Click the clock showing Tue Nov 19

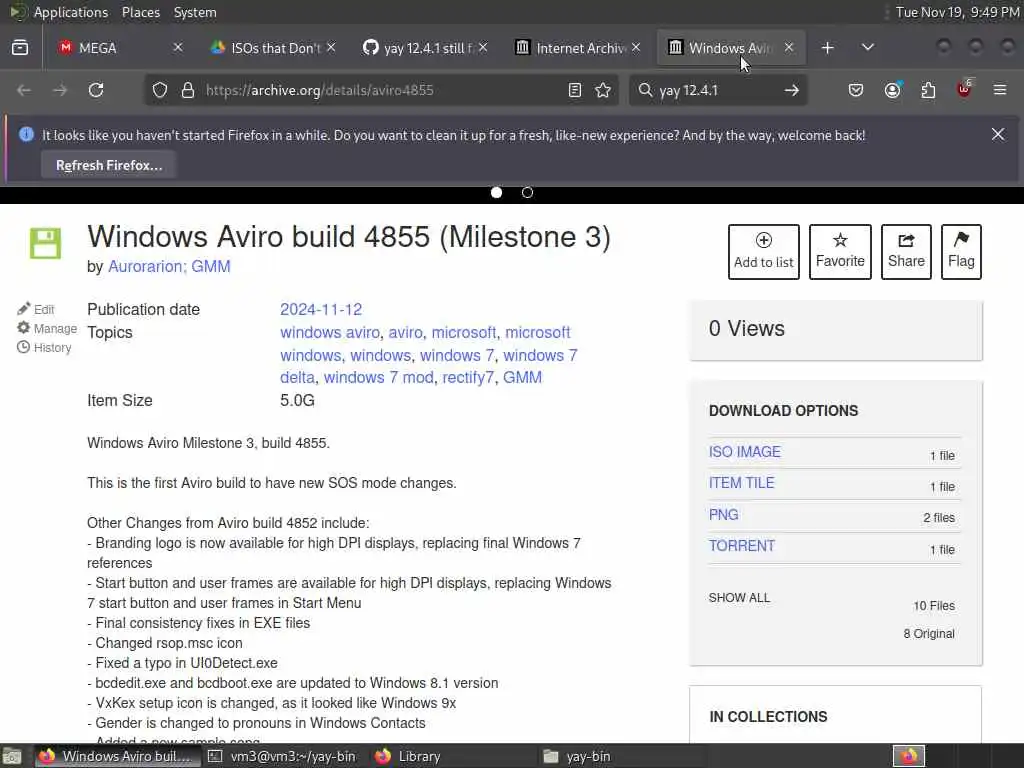pyautogui.click(x=957, y=12)
